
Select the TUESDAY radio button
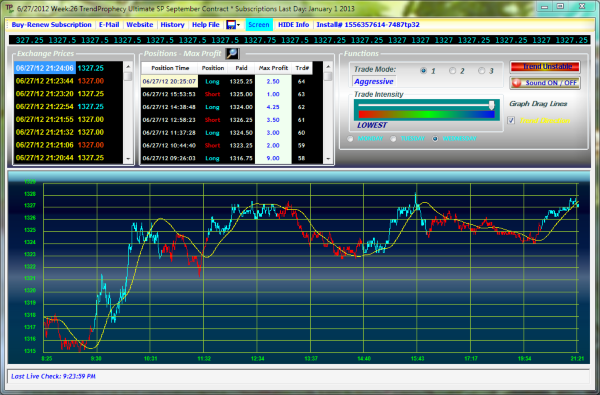(393, 139)
